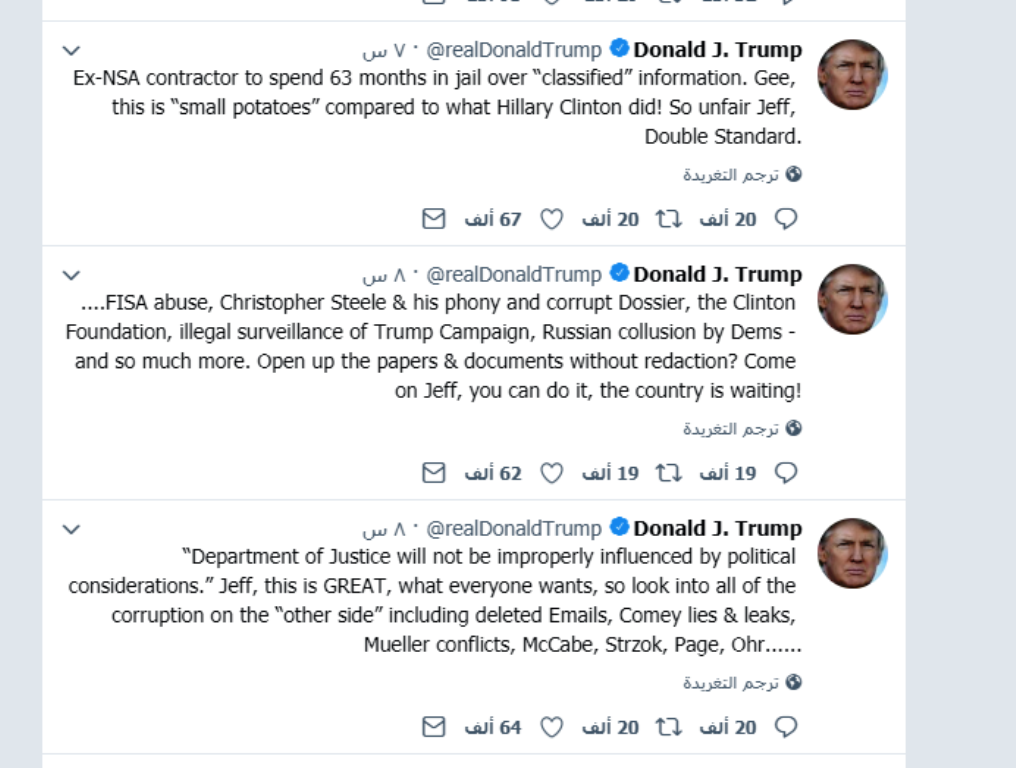Translate the Department of Justice tweet
The height and width of the screenshot is (768, 1016).
pyautogui.click(x=742, y=682)
